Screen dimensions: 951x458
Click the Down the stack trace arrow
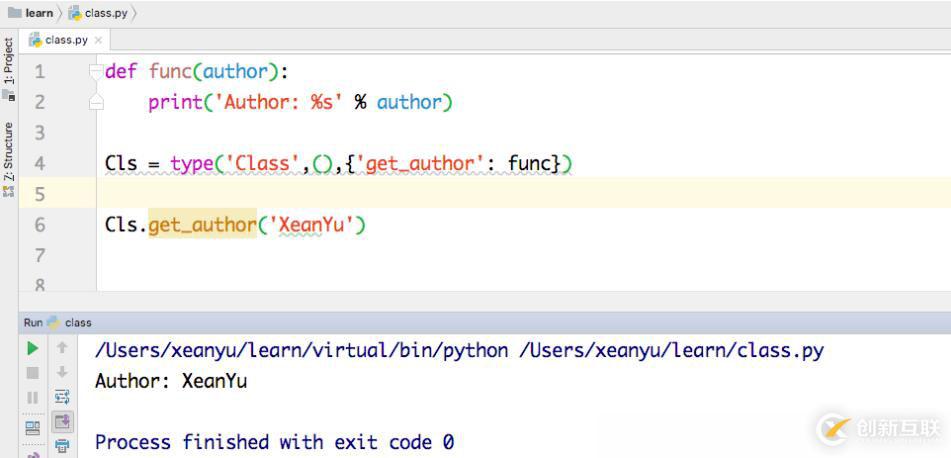click(62, 373)
